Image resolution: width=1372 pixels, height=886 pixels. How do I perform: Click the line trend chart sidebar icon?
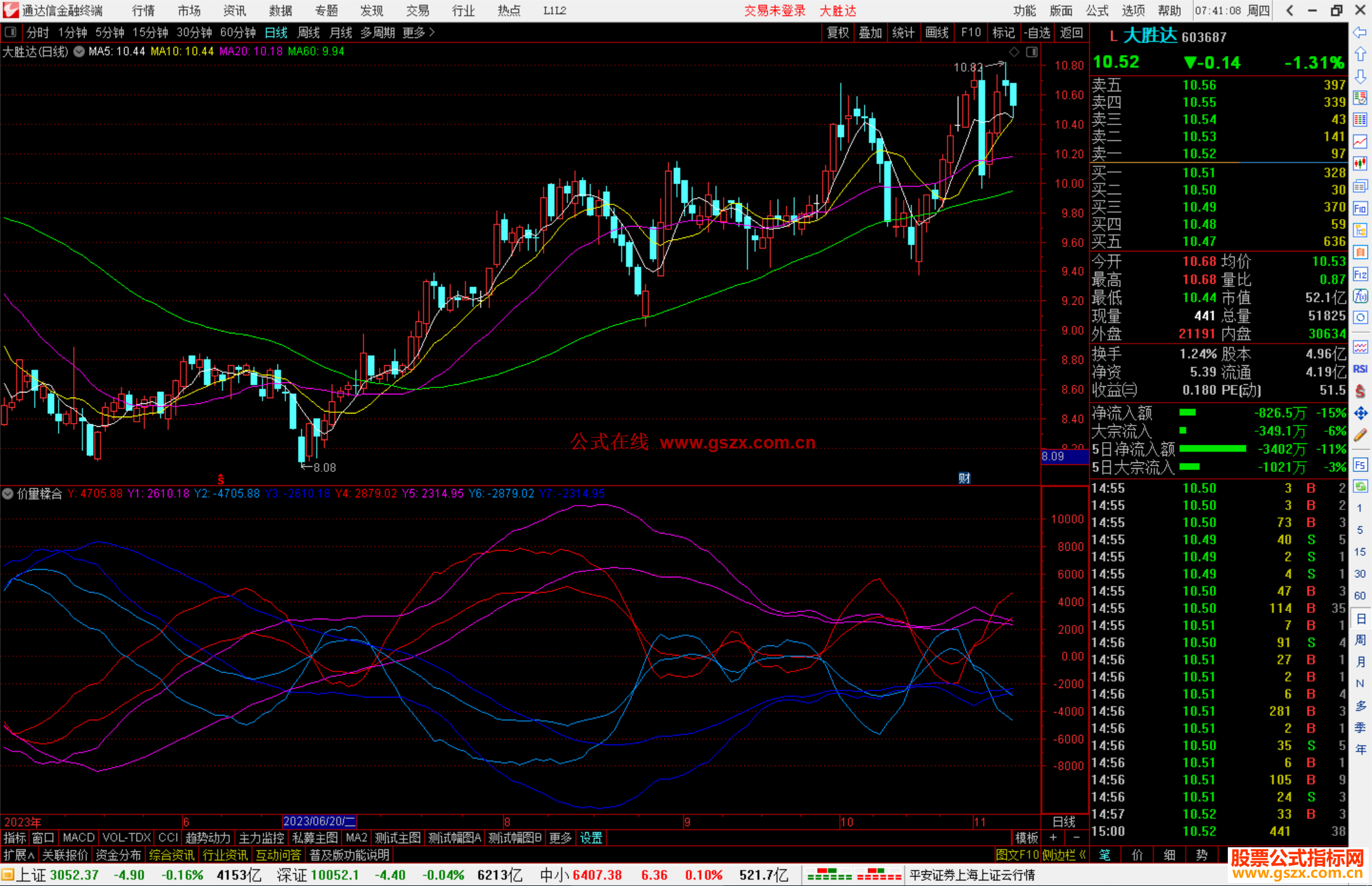(1360, 142)
